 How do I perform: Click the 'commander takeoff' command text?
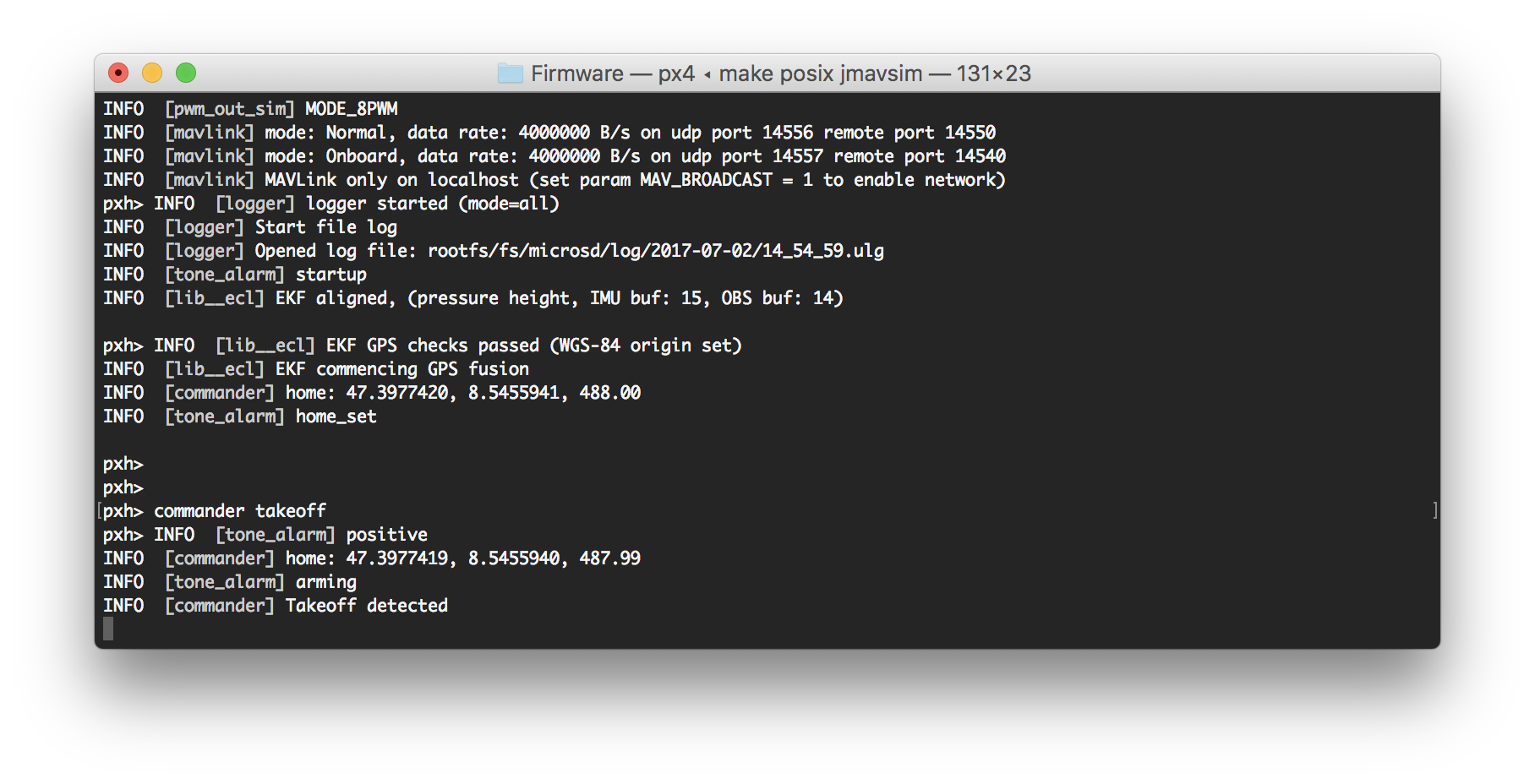click(x=240, y=511)
